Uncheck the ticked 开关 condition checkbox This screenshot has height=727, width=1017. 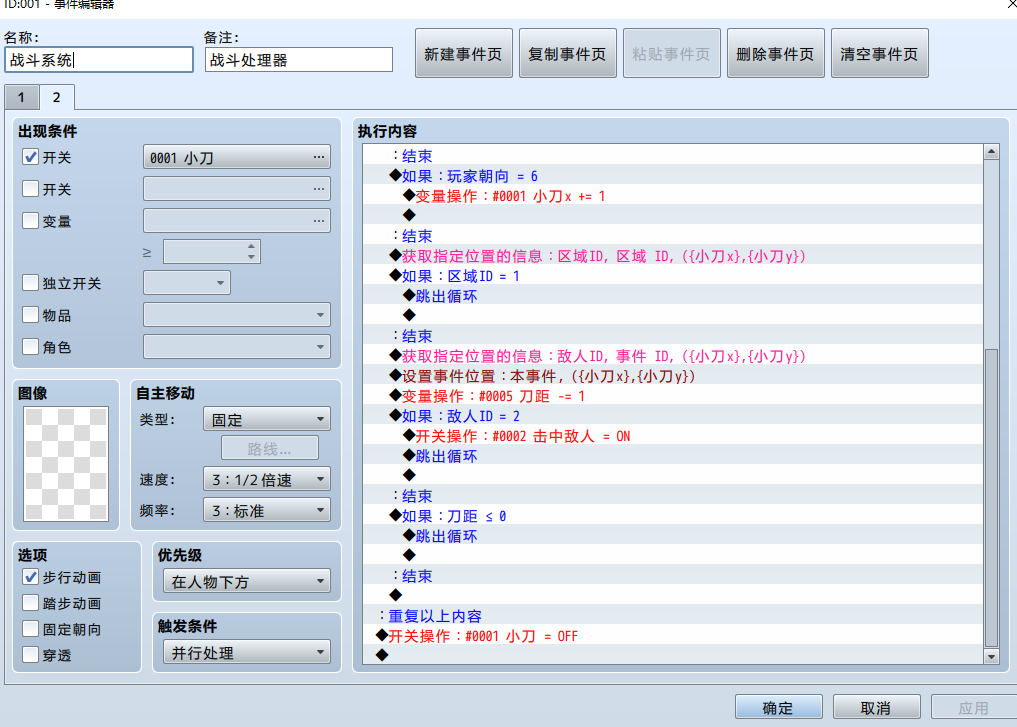(30, 157)
